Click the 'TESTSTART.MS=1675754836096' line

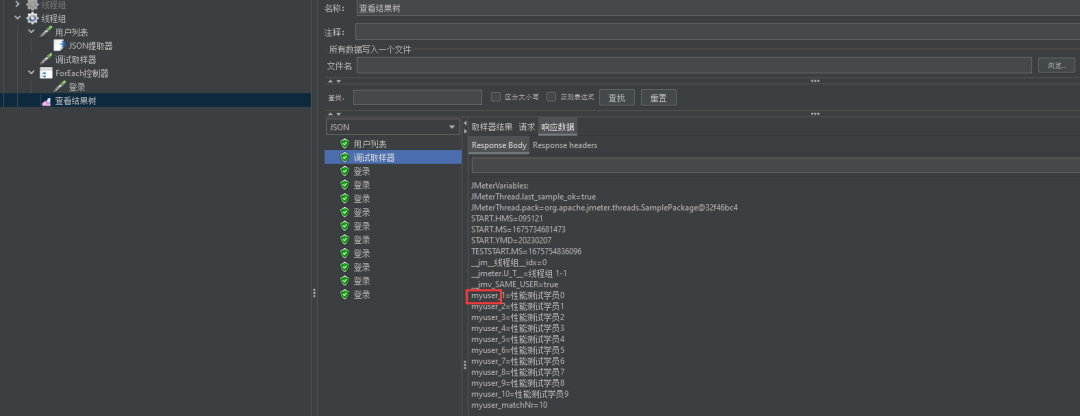pos(526,251)
